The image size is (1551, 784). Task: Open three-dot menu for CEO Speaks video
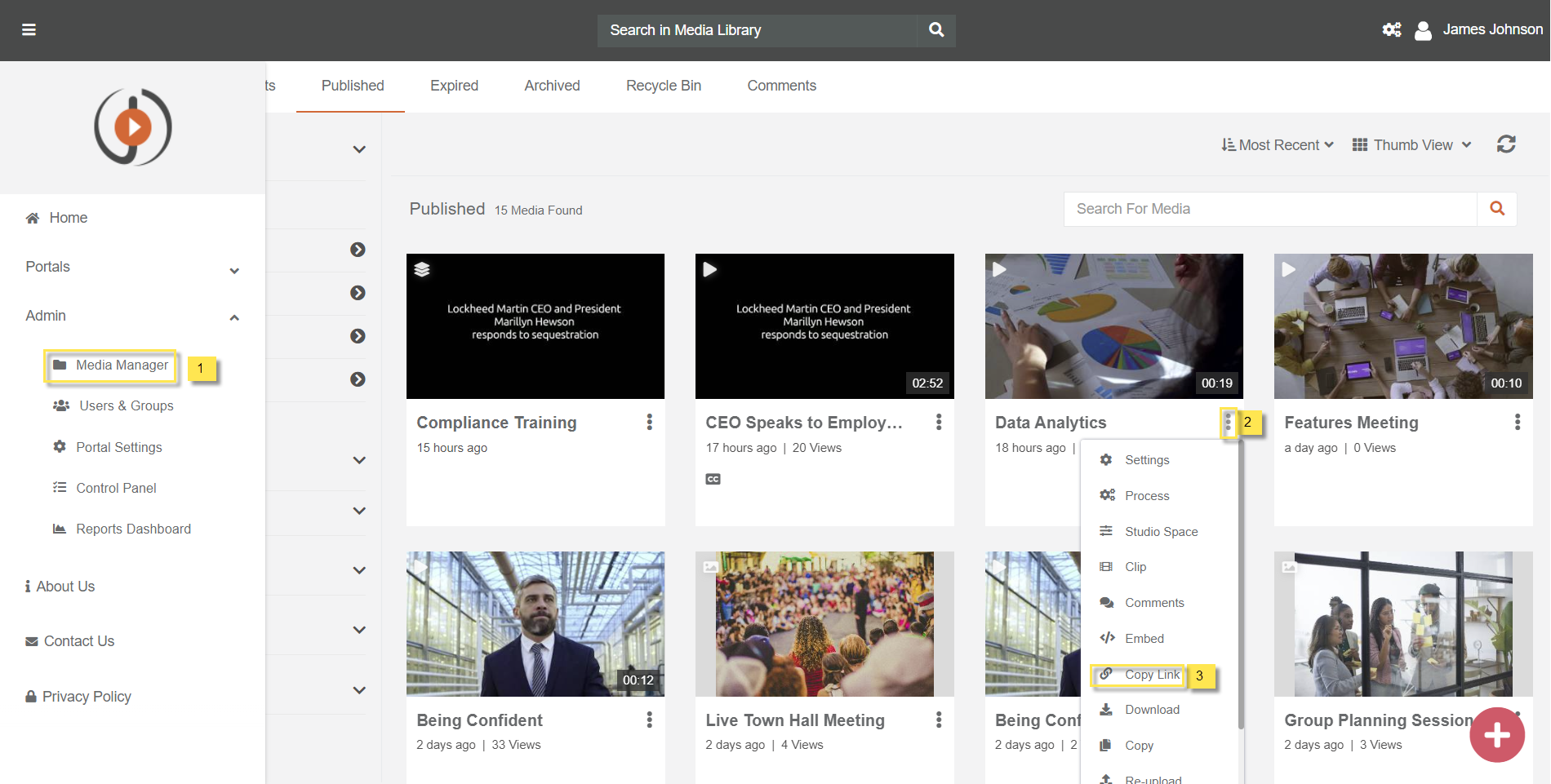938,422
